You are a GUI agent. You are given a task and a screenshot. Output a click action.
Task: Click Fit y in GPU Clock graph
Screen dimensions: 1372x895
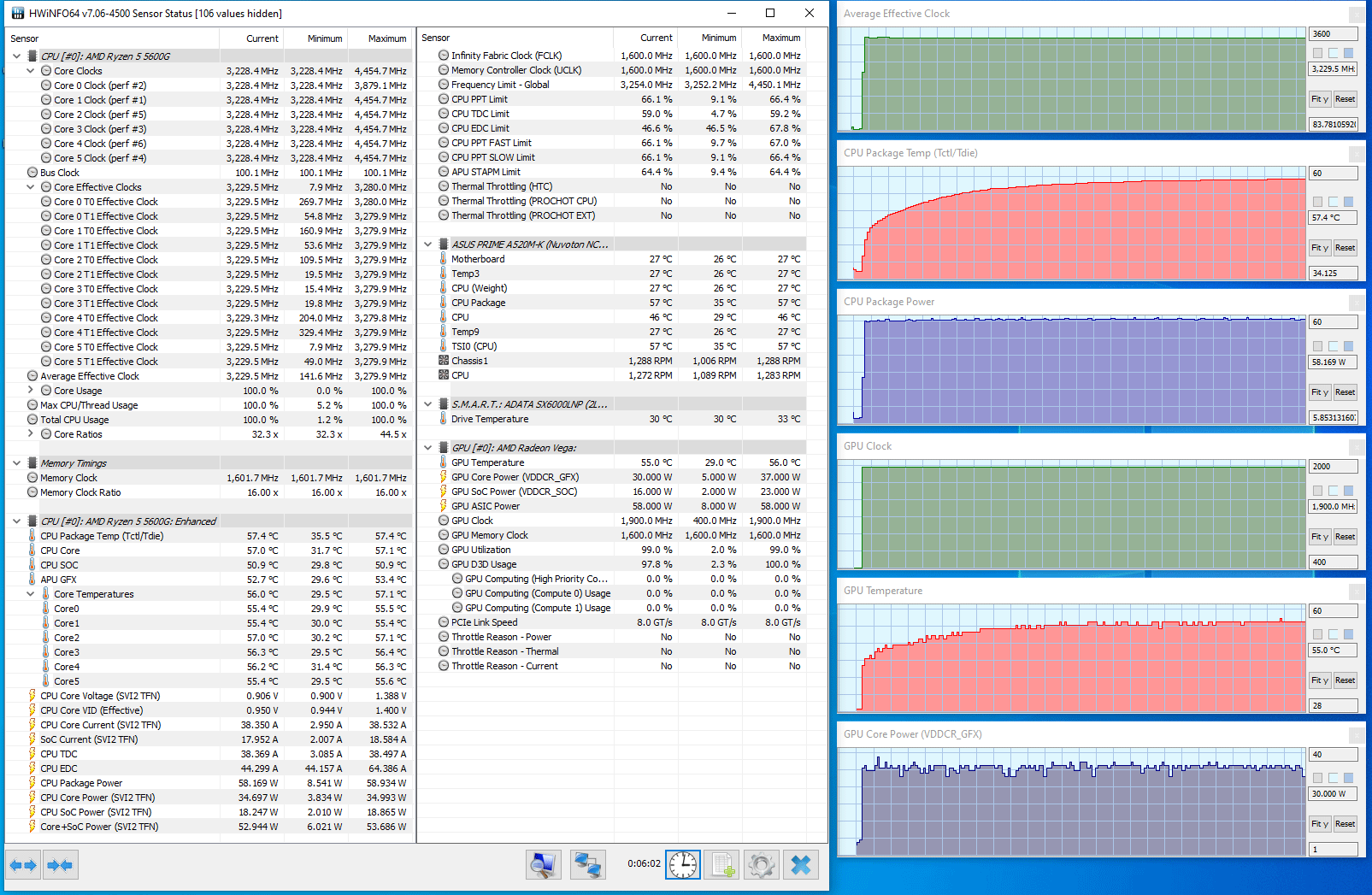point(1320,537)
